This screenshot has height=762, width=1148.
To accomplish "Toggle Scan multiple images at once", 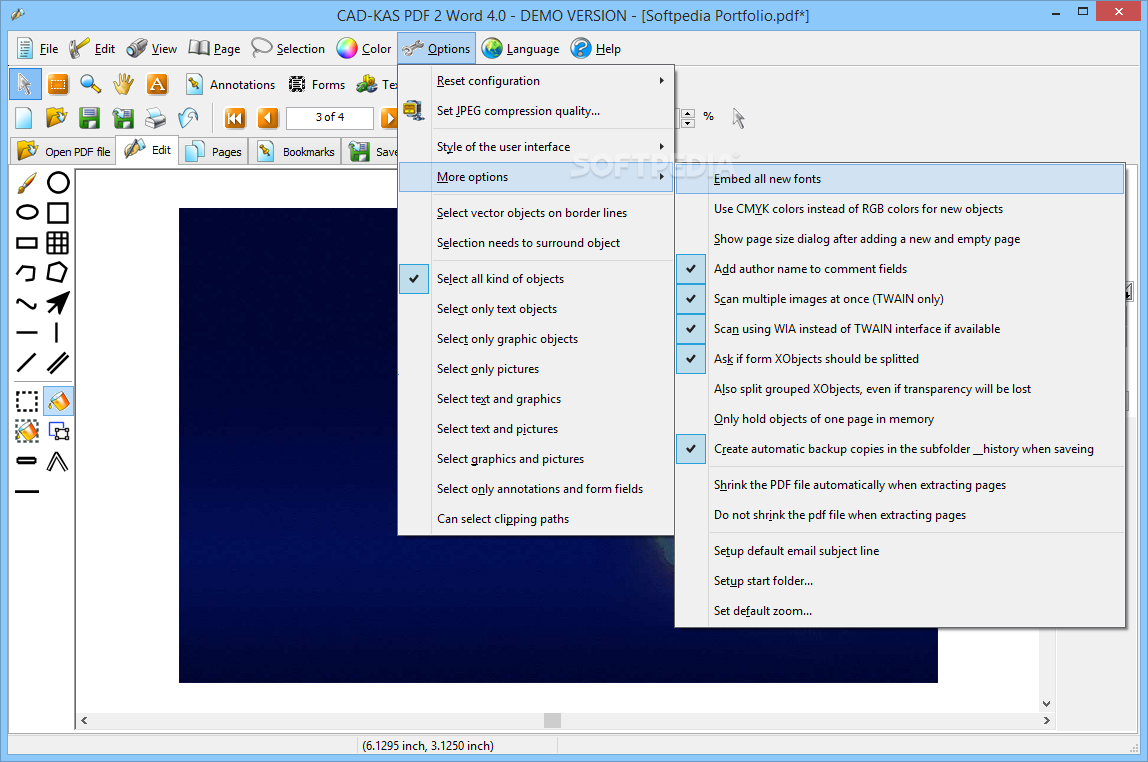I will point(900,299).
